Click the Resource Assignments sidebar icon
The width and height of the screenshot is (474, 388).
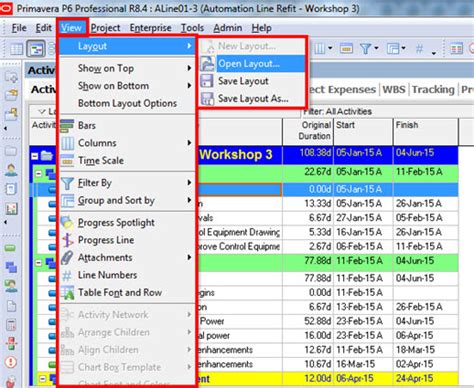click(x=11, y=286)
